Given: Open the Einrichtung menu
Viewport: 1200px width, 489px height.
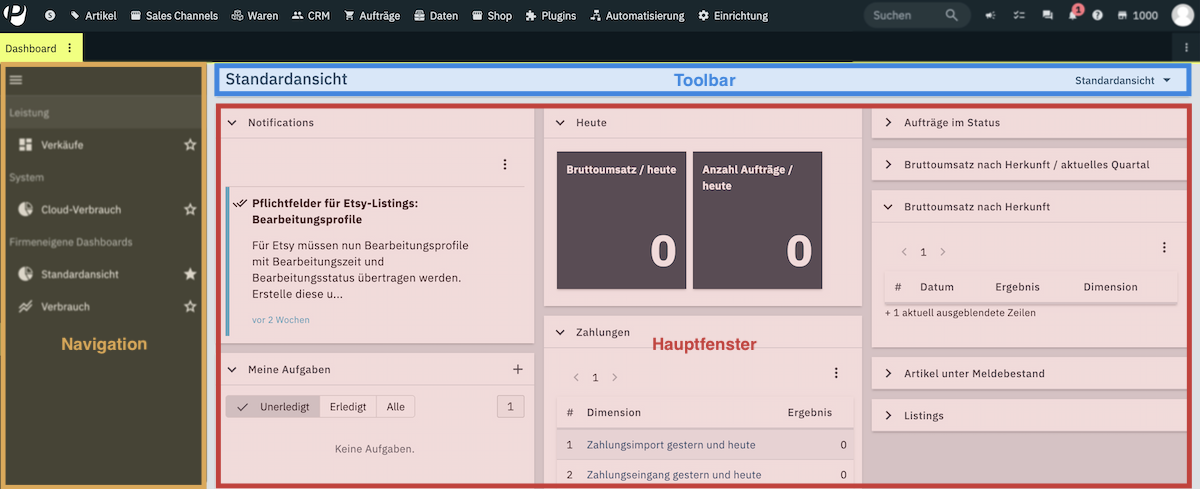Looking at the screenshot, I should 733,16.
